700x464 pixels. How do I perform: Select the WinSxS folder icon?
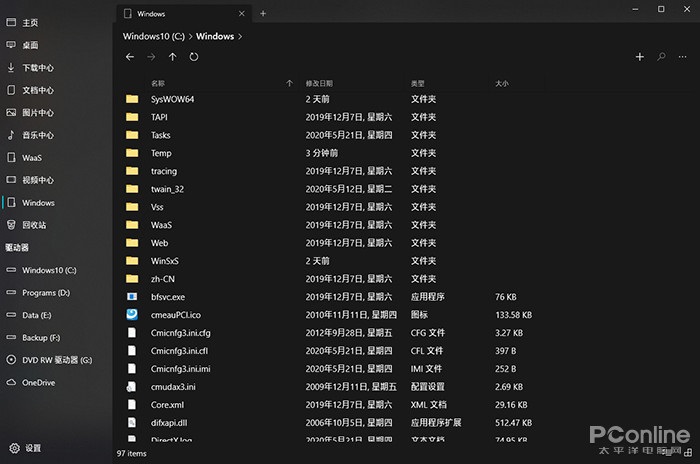click(x=132, y=261)
